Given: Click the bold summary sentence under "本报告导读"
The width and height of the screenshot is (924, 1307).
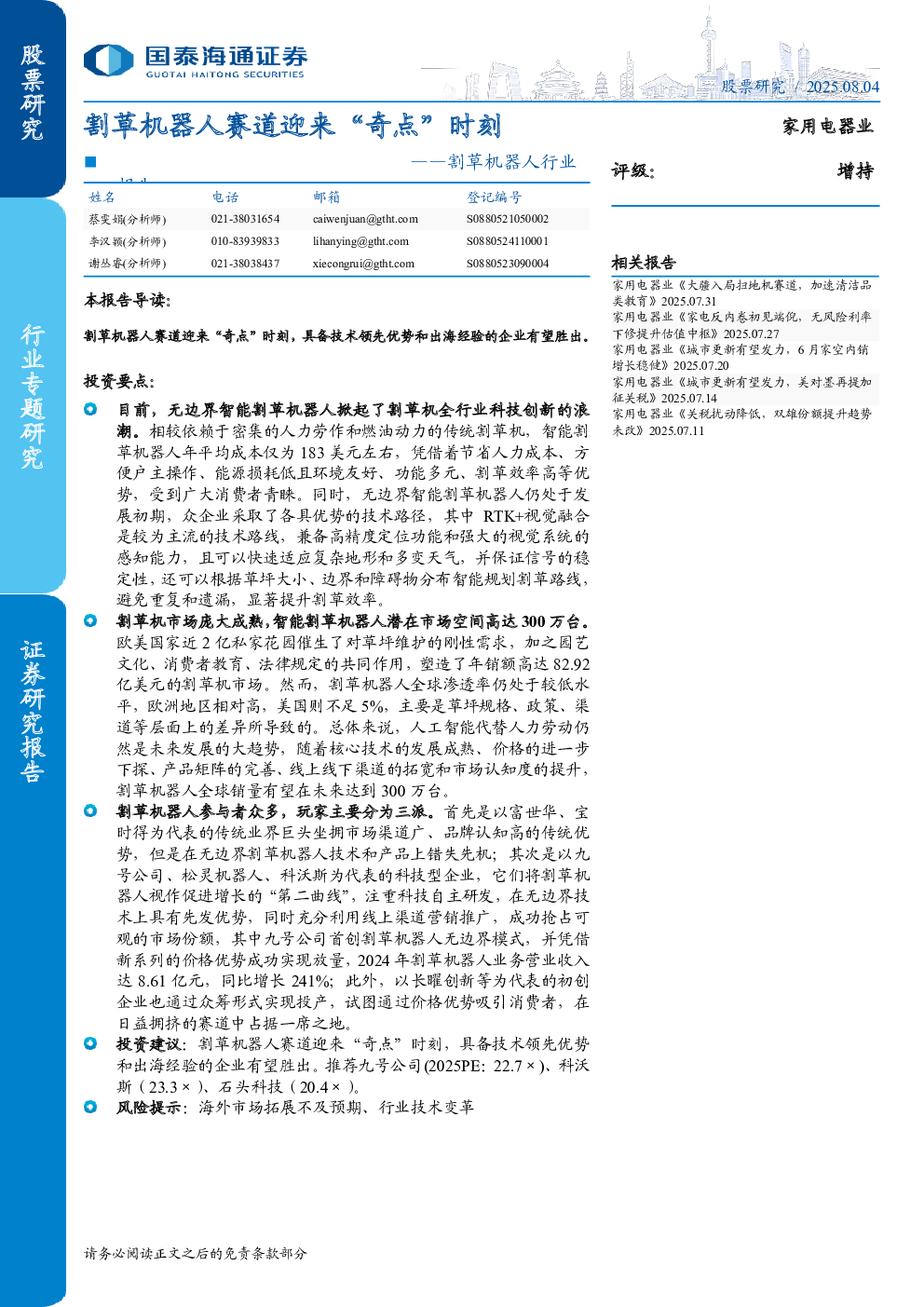Looking at the screenshot, I should 337,336.
